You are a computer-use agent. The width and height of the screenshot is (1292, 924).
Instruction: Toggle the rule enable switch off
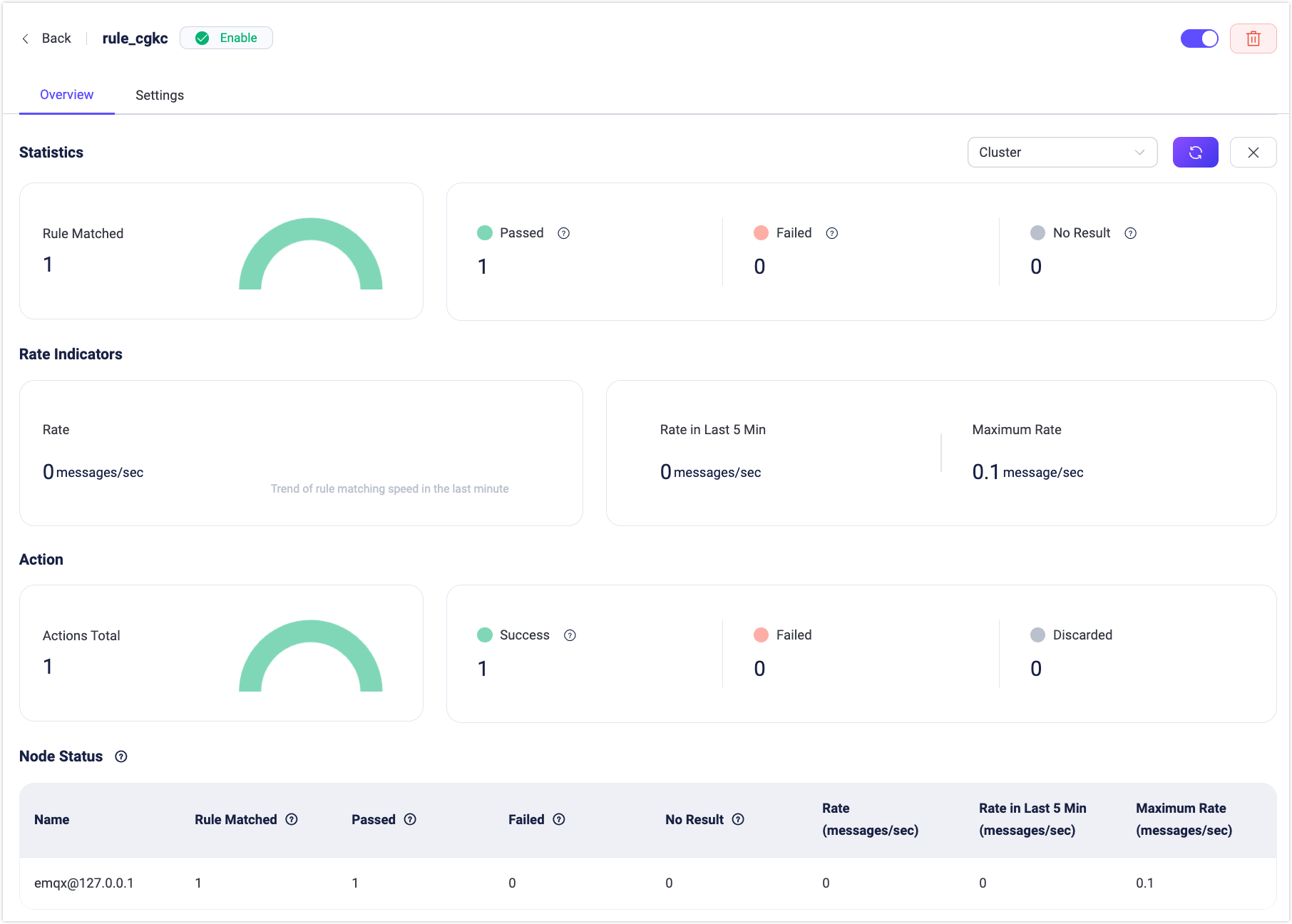(x=1199, y=38)
